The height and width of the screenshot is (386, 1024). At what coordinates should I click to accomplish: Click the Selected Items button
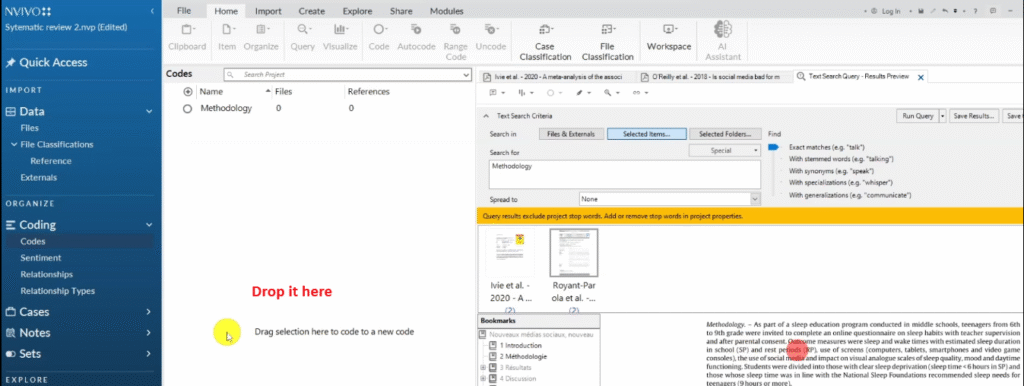coord(647,134)
